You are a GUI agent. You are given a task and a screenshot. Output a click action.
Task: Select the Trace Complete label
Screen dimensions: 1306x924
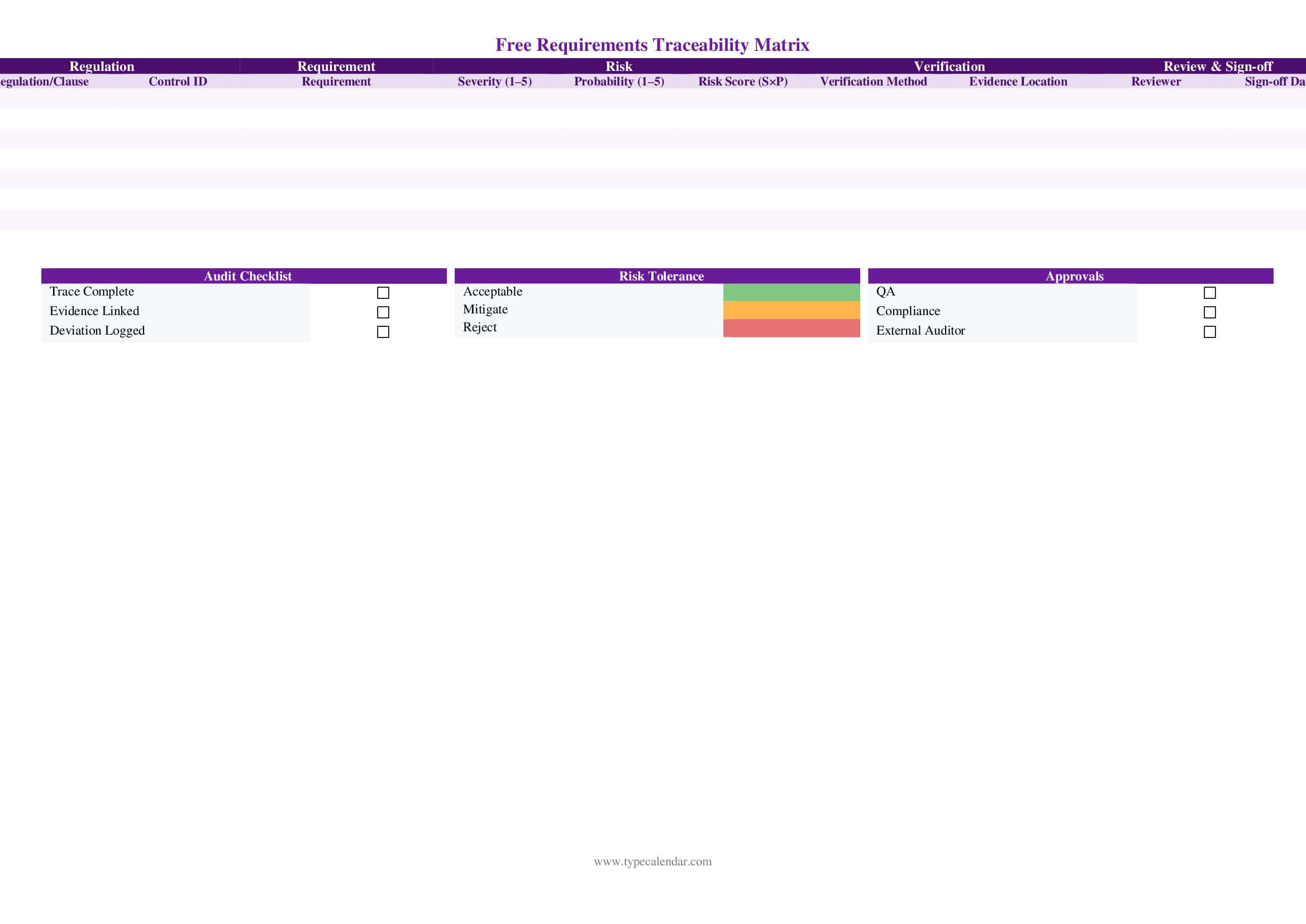[92, 291]
